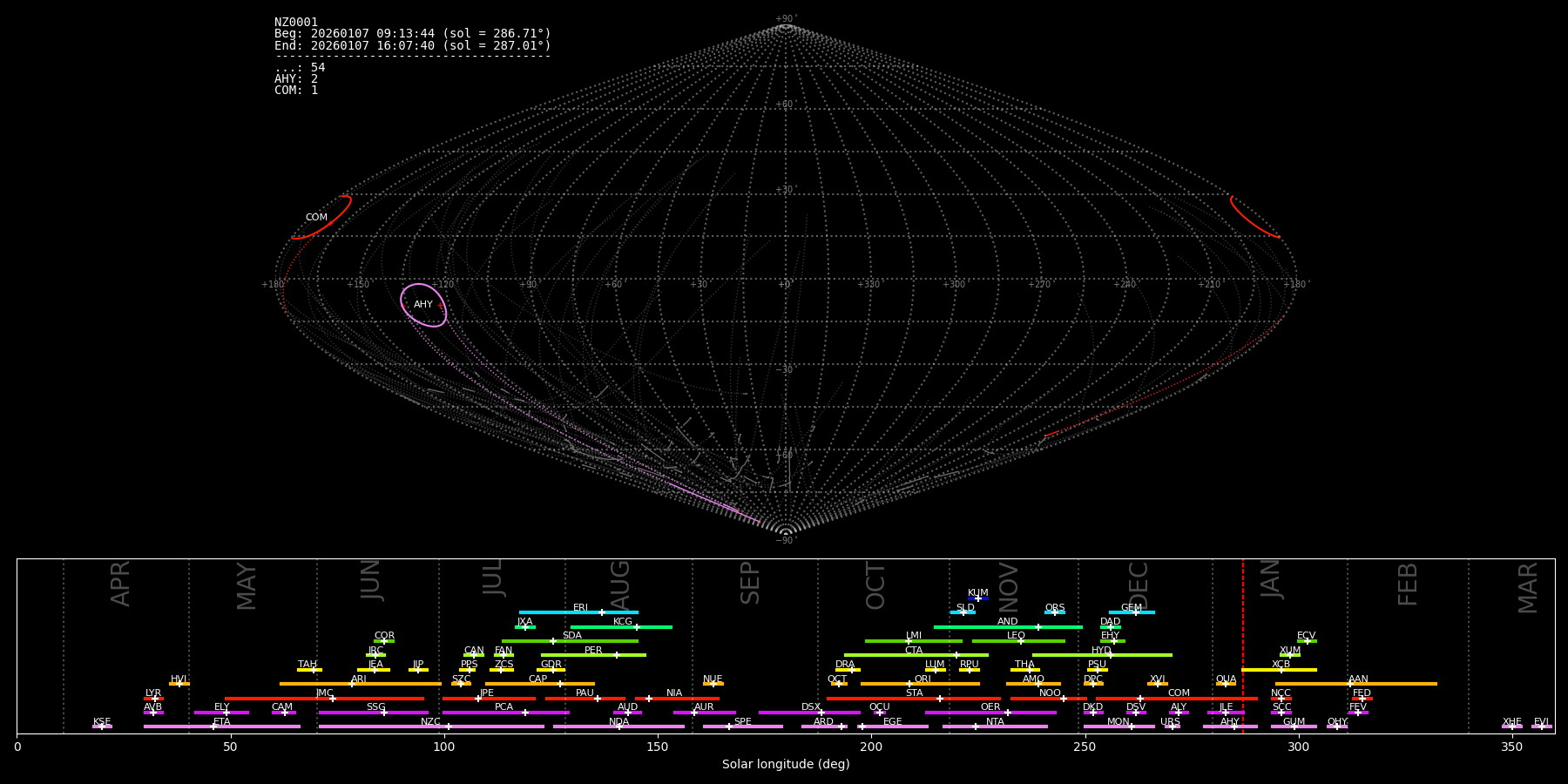The width and height of the screenshot is (1568, 784).
Task: Select the GEM shower label in timeline
Action: [1131, 608]
